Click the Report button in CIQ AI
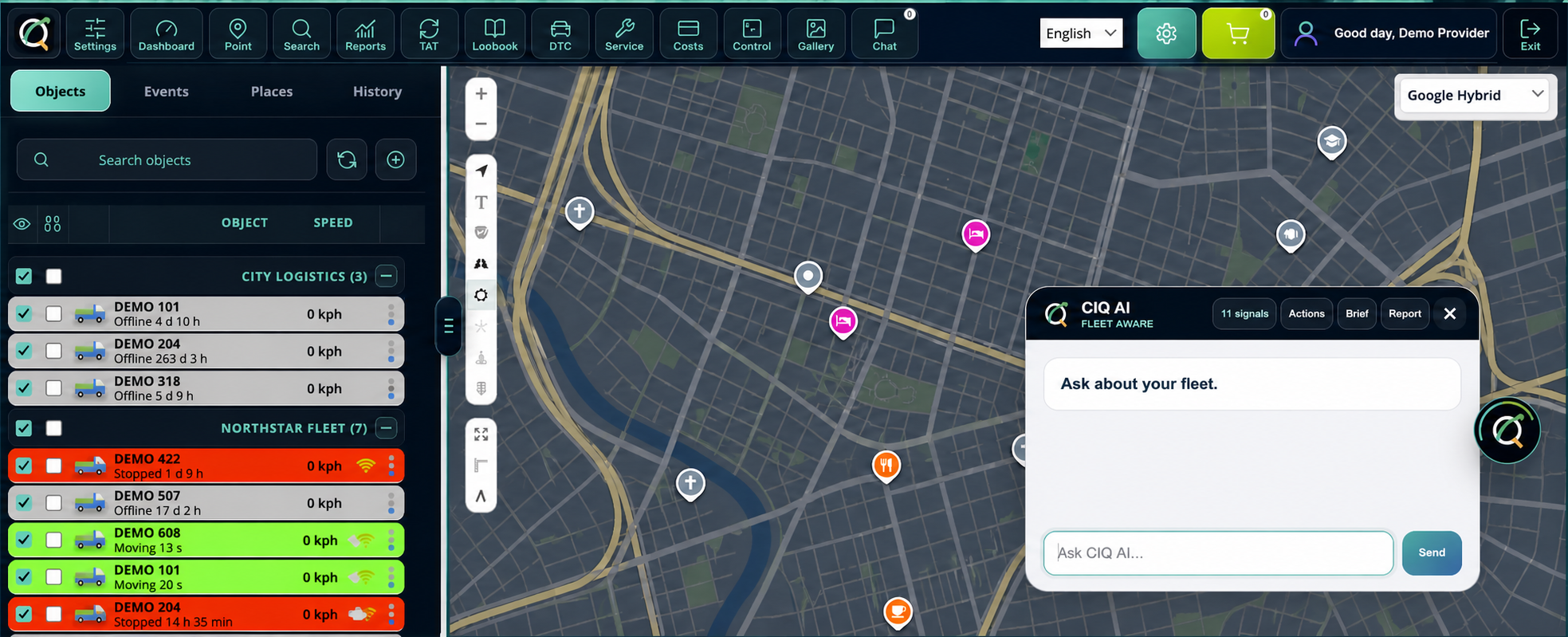 1405,313
